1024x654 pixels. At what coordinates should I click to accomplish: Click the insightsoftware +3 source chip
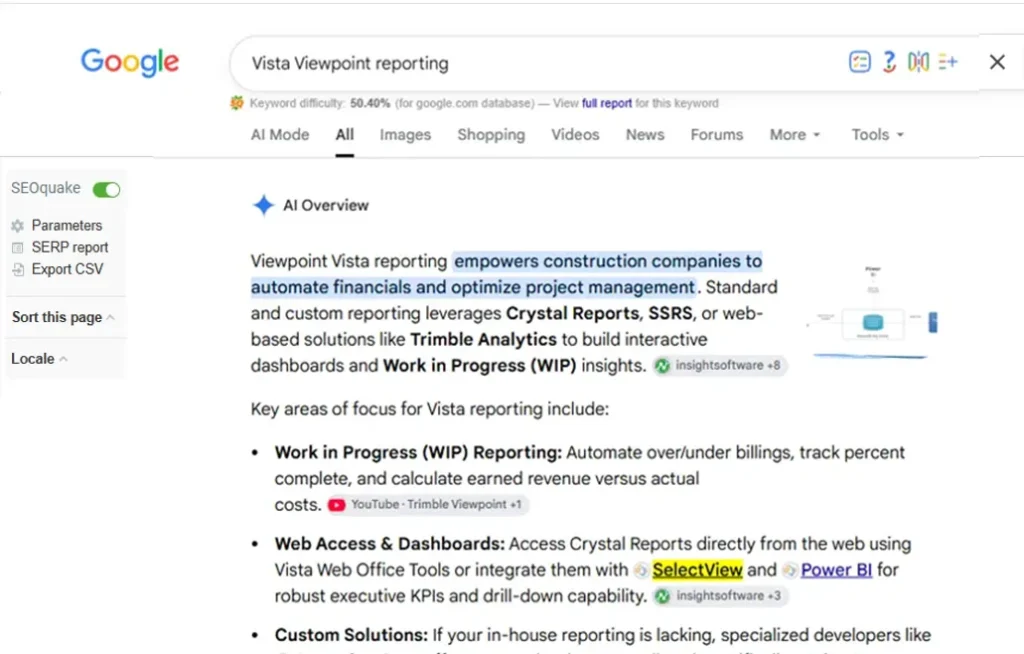720,596
